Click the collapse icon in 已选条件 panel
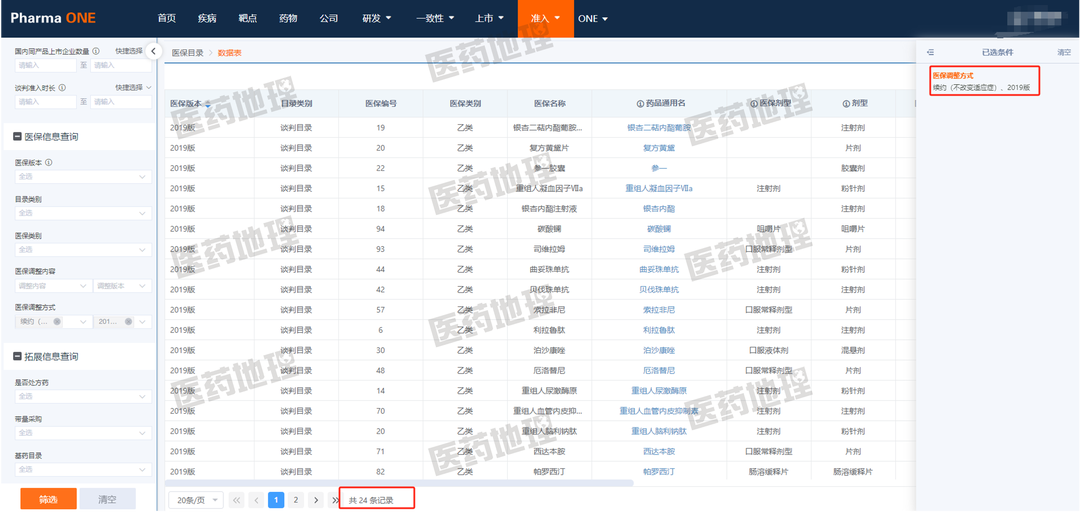The height and width of the screenshot is (512, 1080). tap(930, 52)
